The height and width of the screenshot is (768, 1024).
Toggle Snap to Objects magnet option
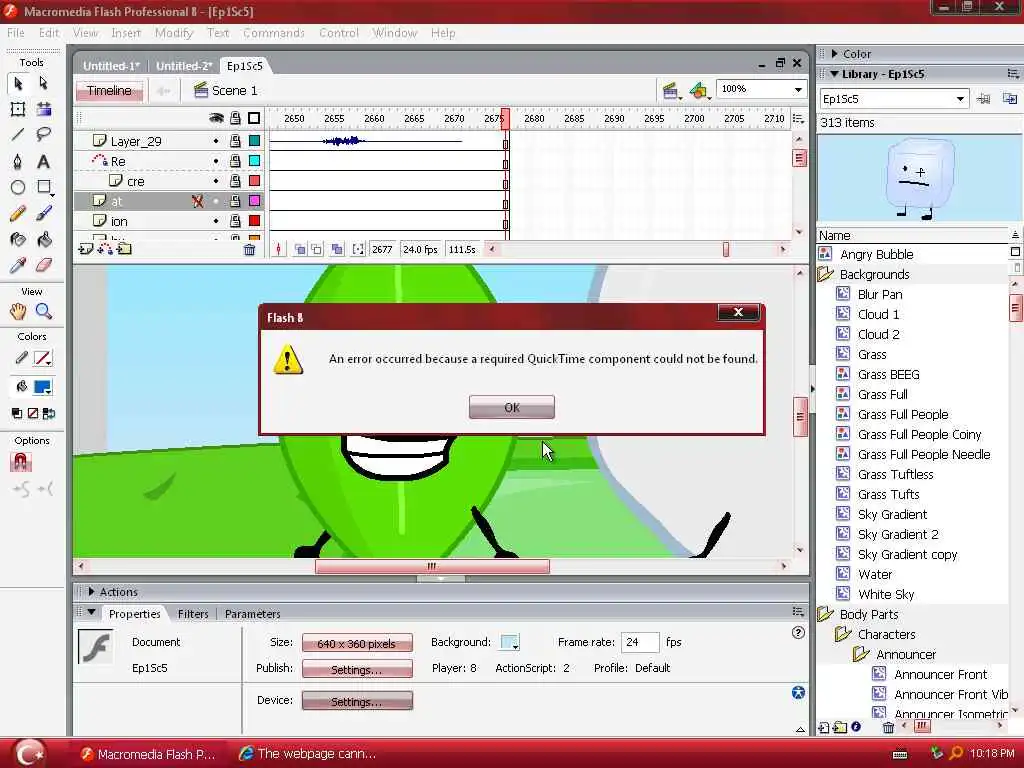click(21, 462)
